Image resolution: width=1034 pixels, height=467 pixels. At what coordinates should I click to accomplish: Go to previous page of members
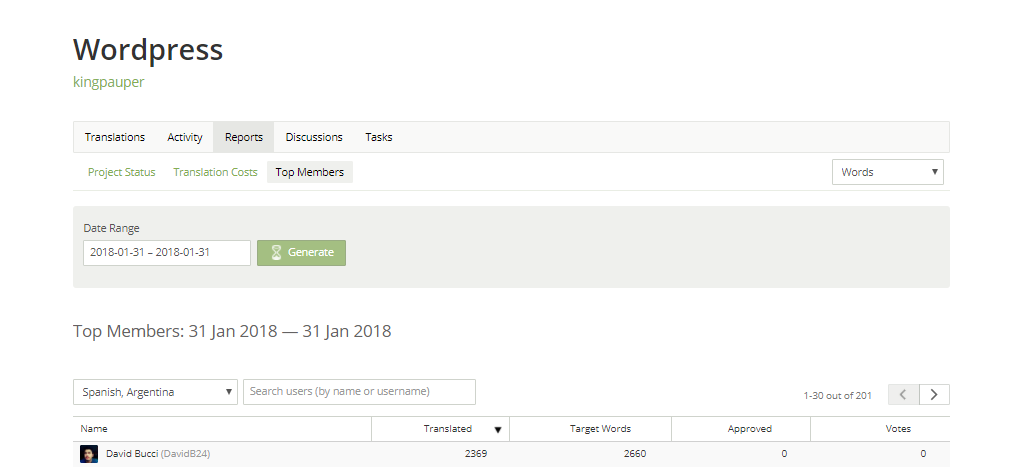903,394
